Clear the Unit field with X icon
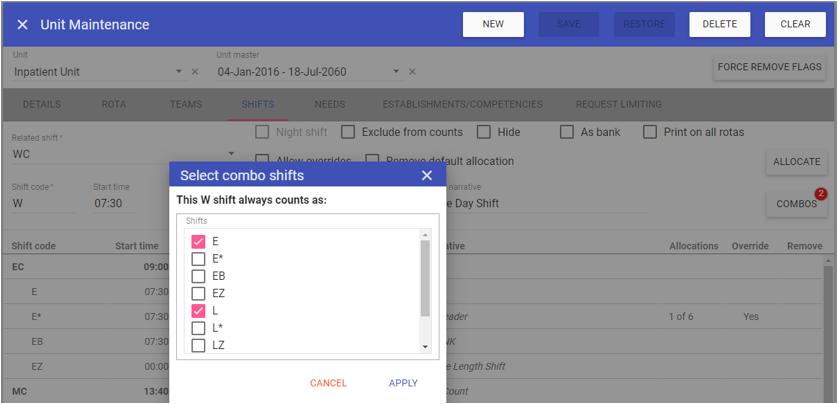The image size is (838, 404). tap(195, 72)
